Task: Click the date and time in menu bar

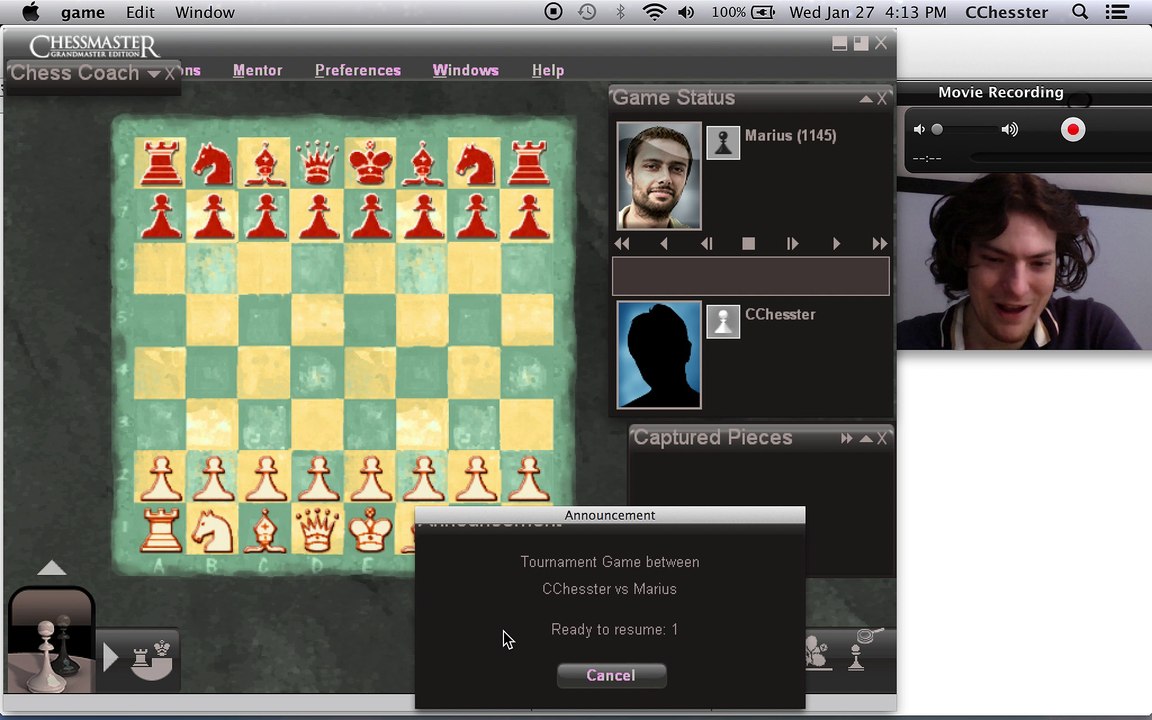Action: tap(868, 12)
